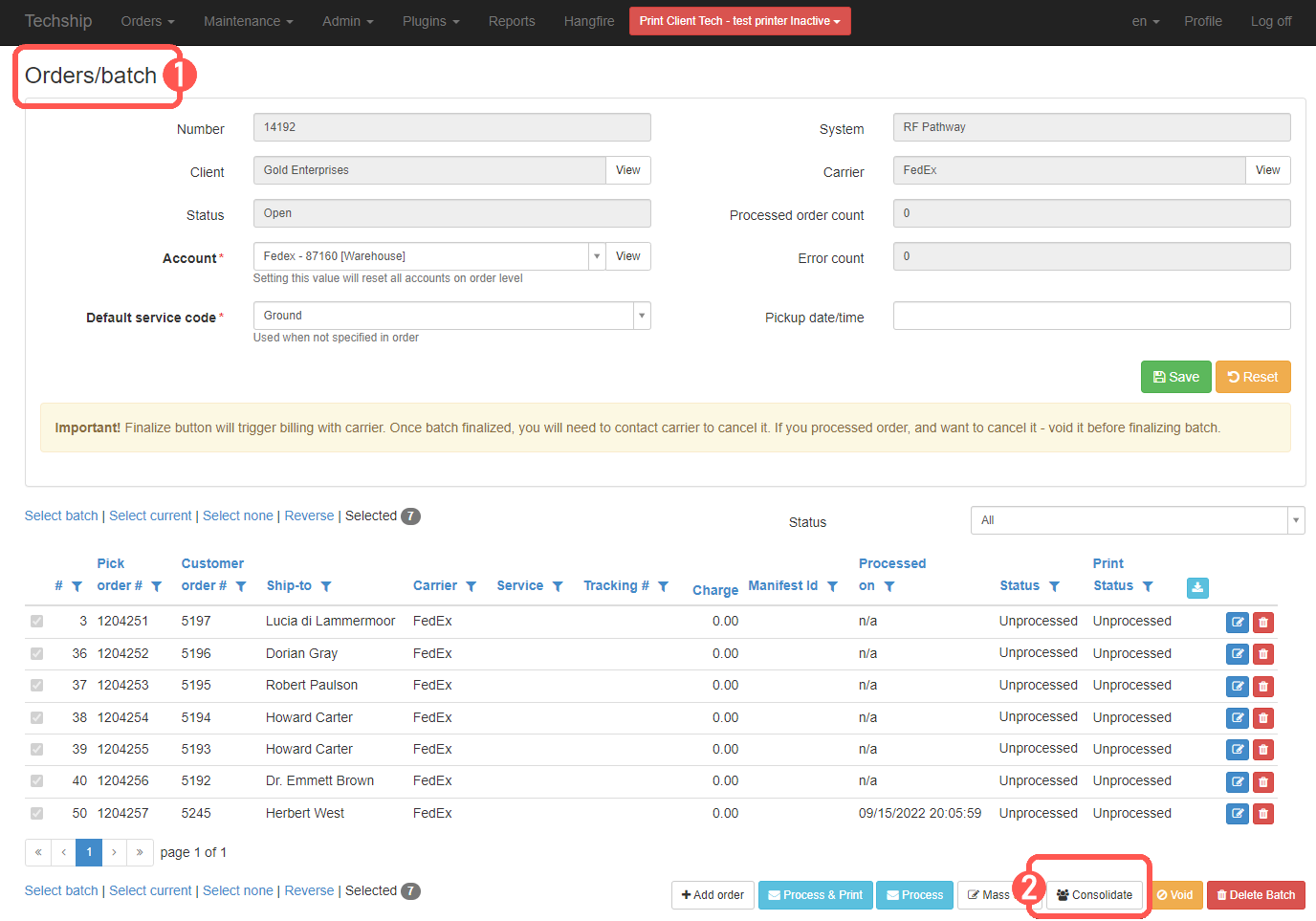
Task: Click the green Save button
Action: pyautogui.click(x=1175, y=376)
